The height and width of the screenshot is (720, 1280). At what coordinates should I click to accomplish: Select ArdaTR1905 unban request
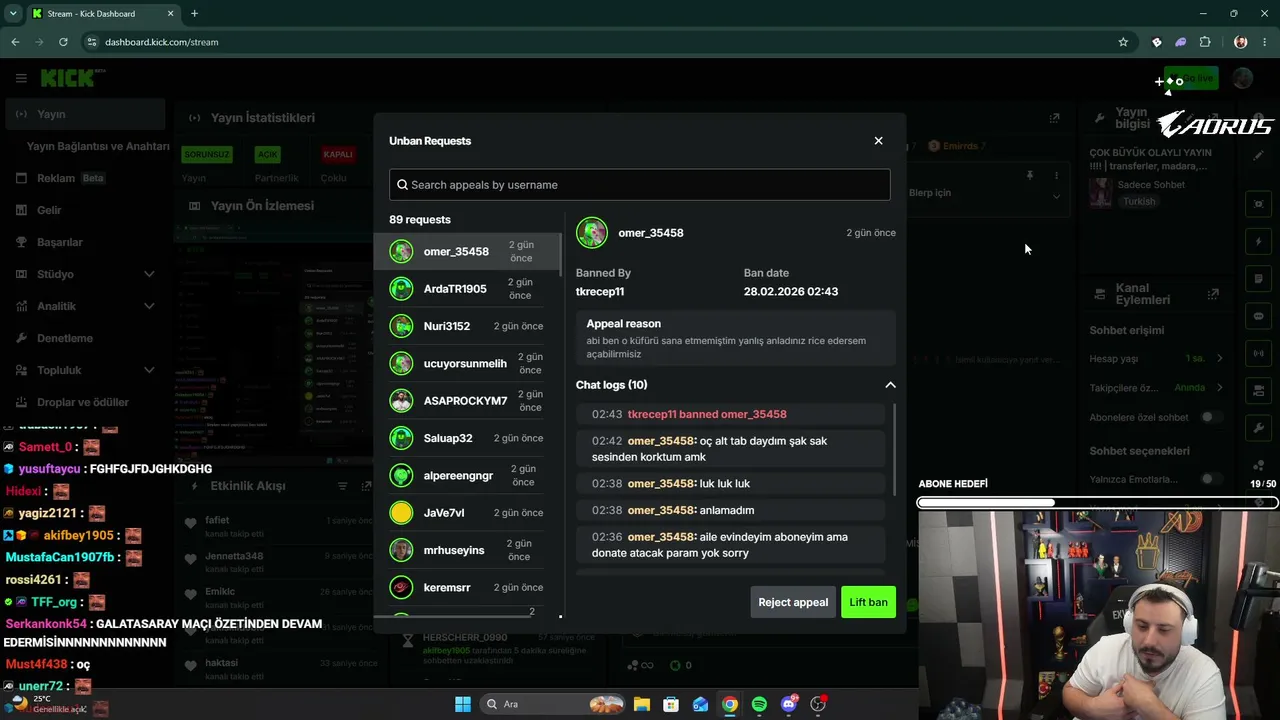(468, 289)
